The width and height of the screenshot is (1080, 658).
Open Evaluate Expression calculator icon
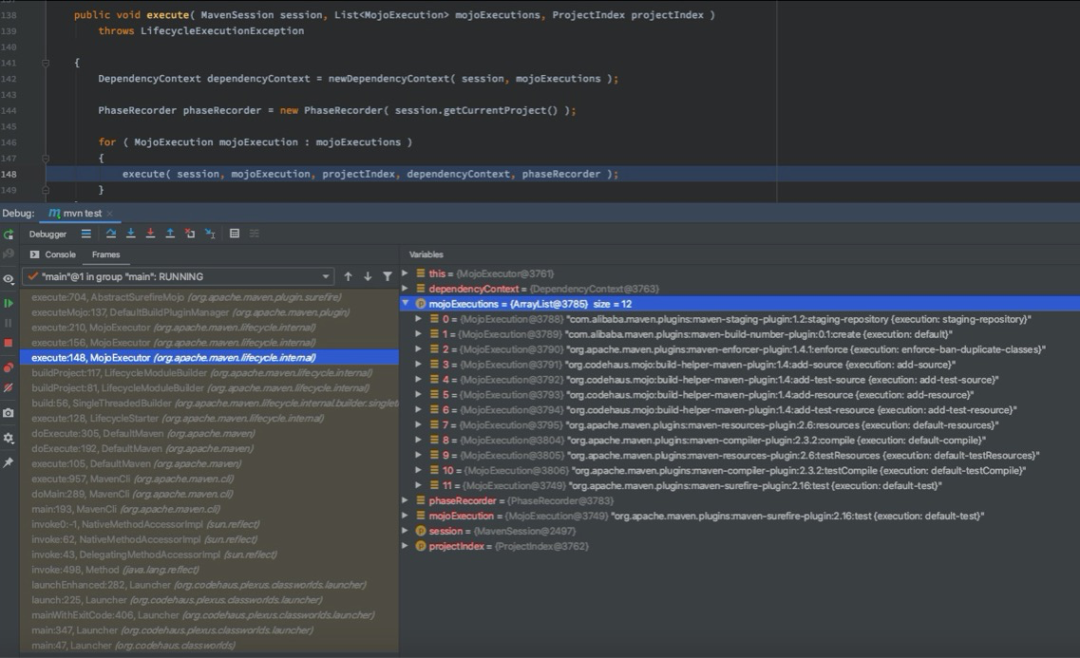(x=234, y=234)
